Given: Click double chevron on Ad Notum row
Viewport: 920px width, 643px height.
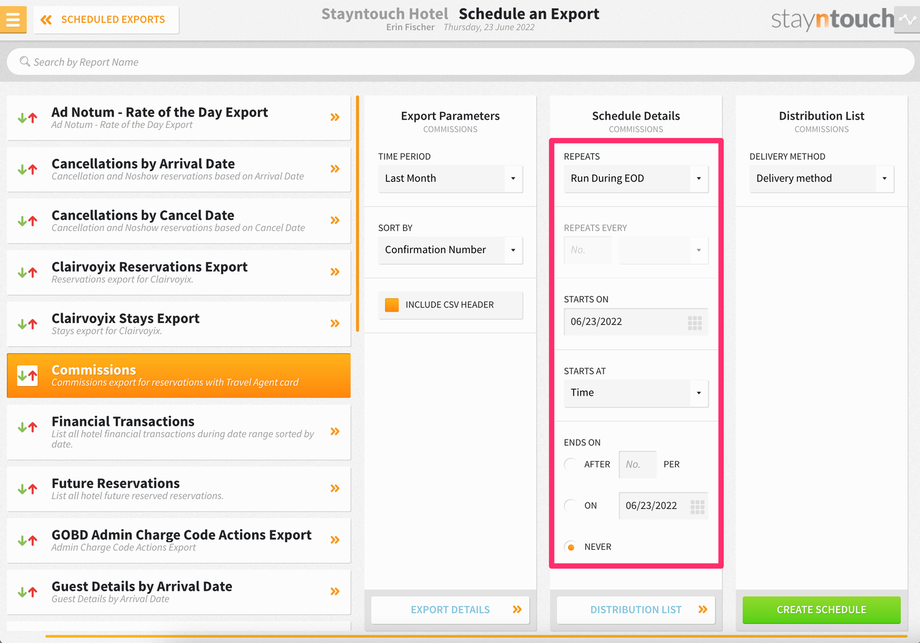Looking at the screenshot, I should (x=335, y=117).
